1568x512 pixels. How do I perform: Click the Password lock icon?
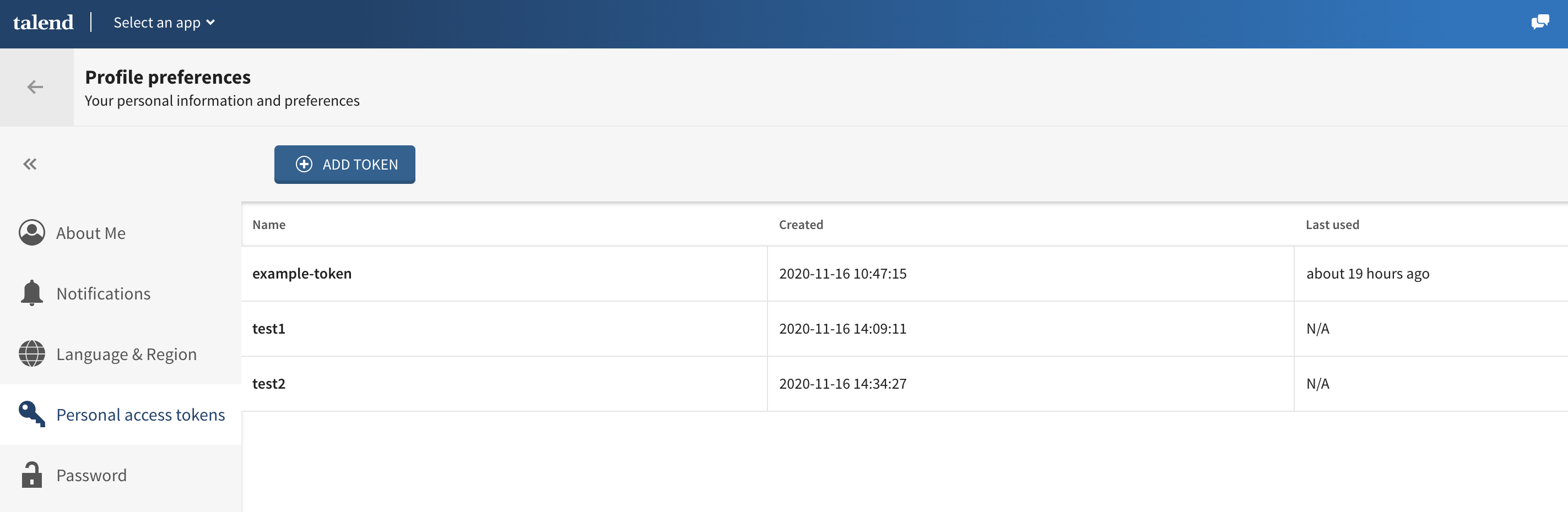coord(31,475)
